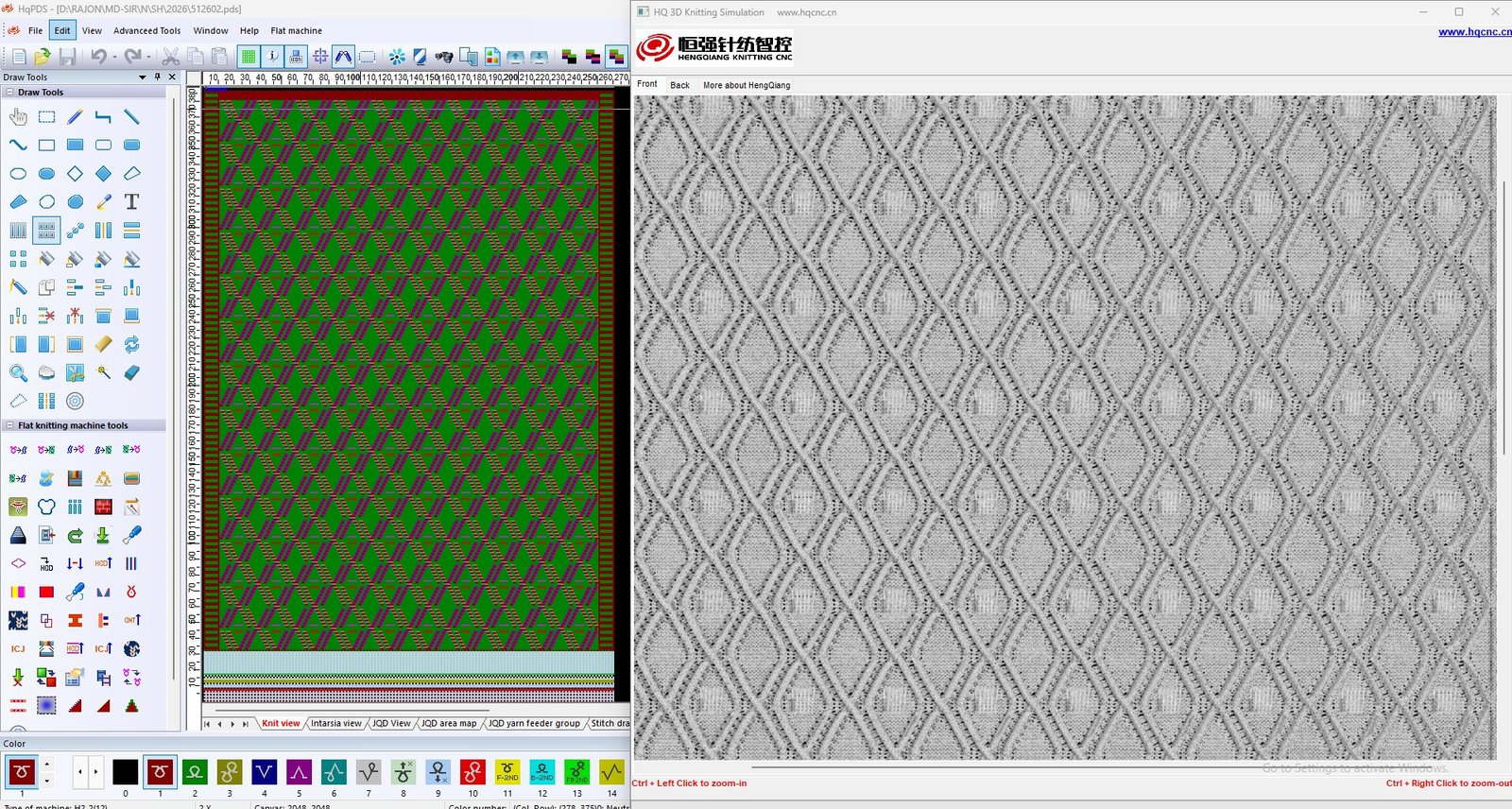1512x809 pixels.
Task: Open the Flat machine menu
Action: point(296,30)
